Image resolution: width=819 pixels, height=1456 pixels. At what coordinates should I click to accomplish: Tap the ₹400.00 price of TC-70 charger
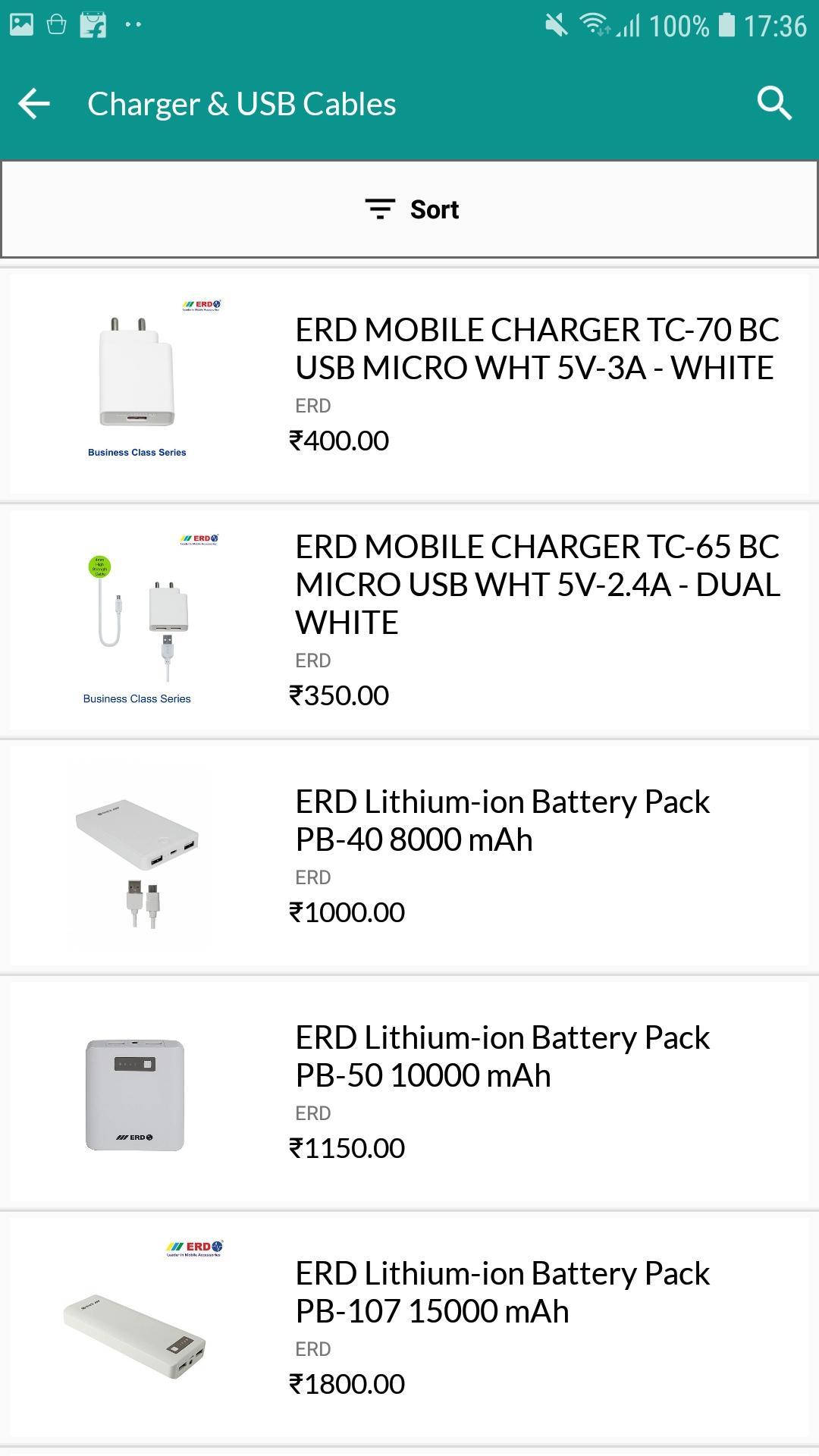click(339, 441)
